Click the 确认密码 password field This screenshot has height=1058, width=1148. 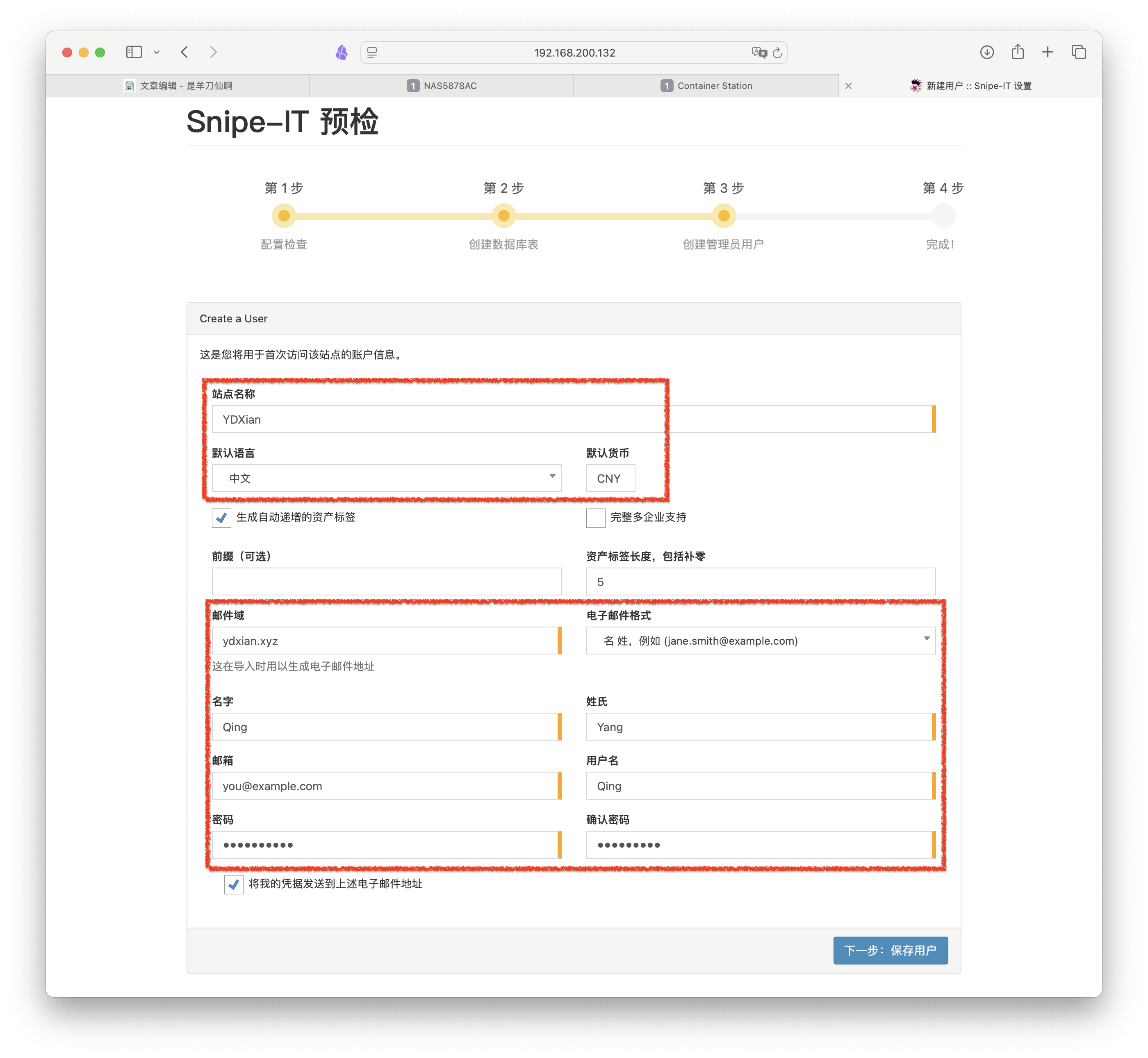[x=761, y=844]
